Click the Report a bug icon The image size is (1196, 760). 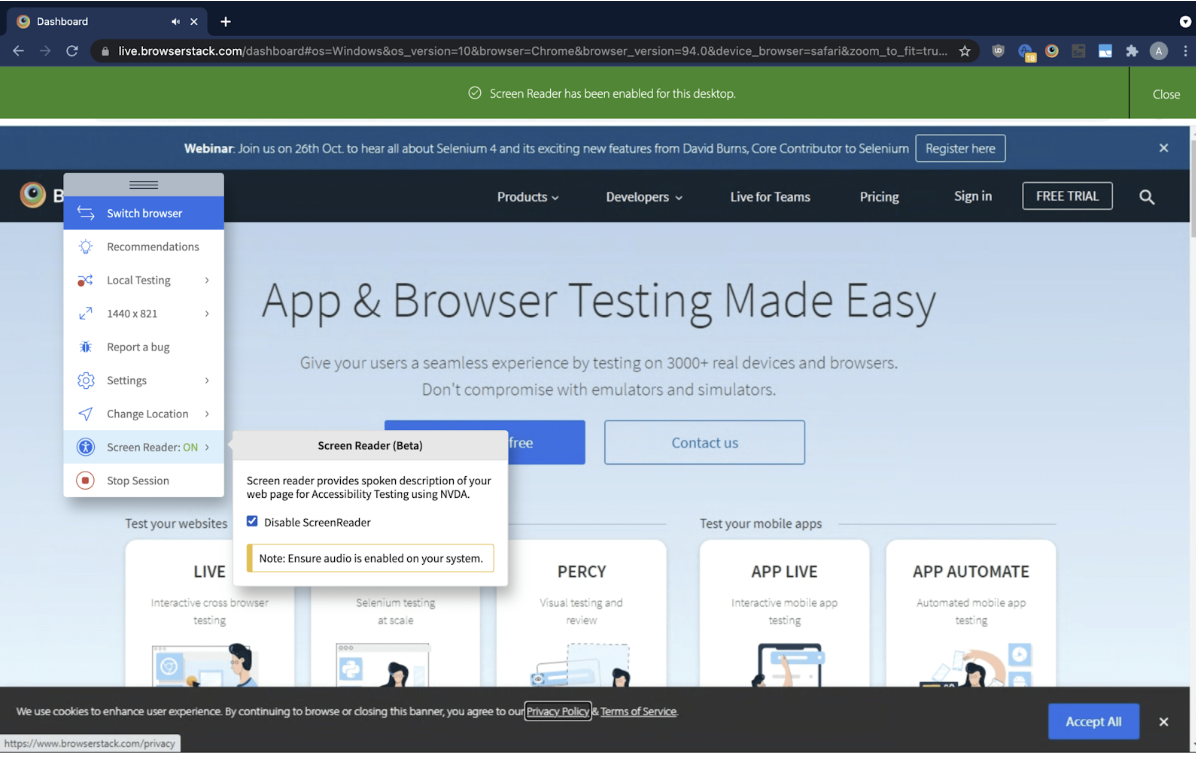86,347
